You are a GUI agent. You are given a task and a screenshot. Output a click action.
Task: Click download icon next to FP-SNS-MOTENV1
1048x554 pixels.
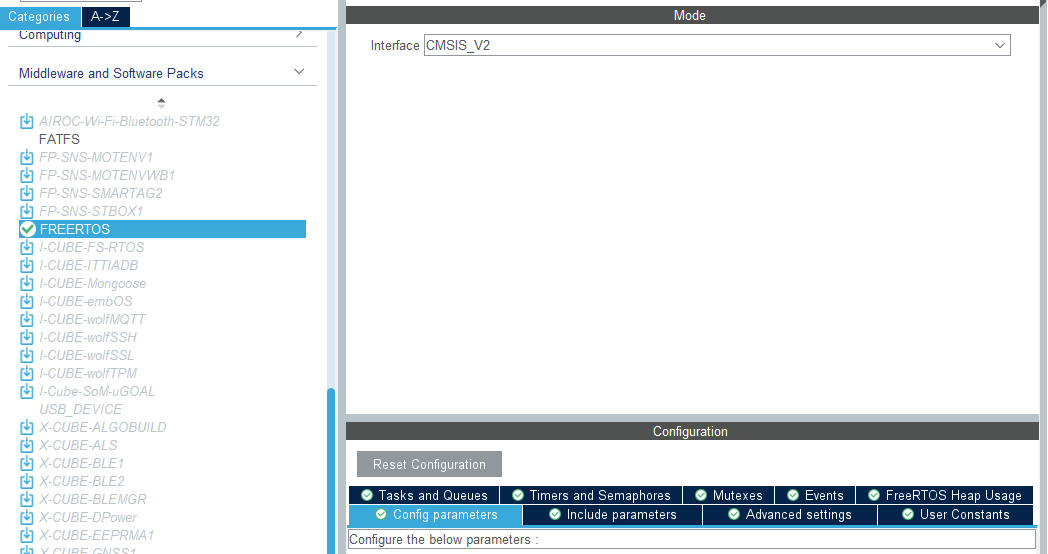click(x=27, y=157)
